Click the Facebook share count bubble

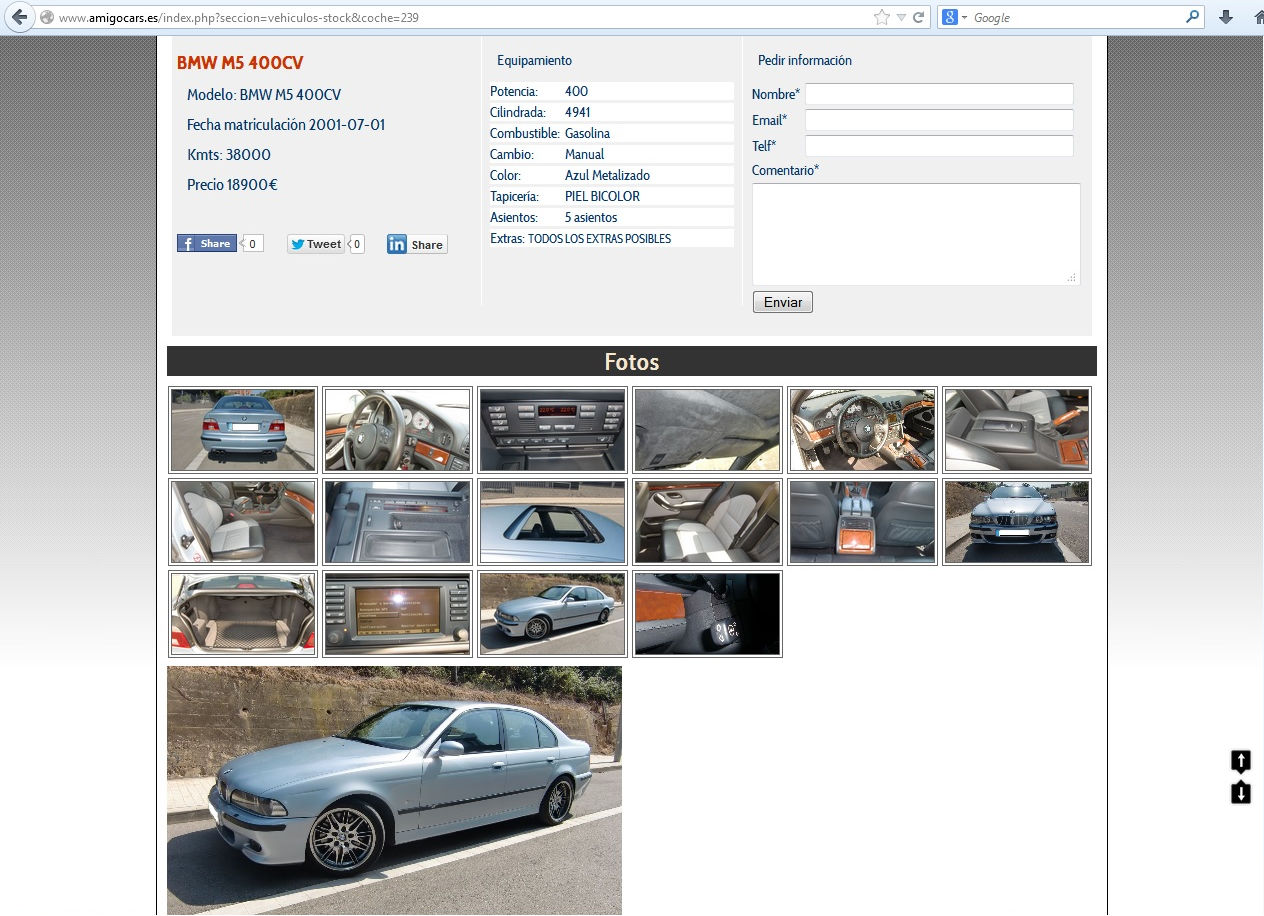pos(252,244)
